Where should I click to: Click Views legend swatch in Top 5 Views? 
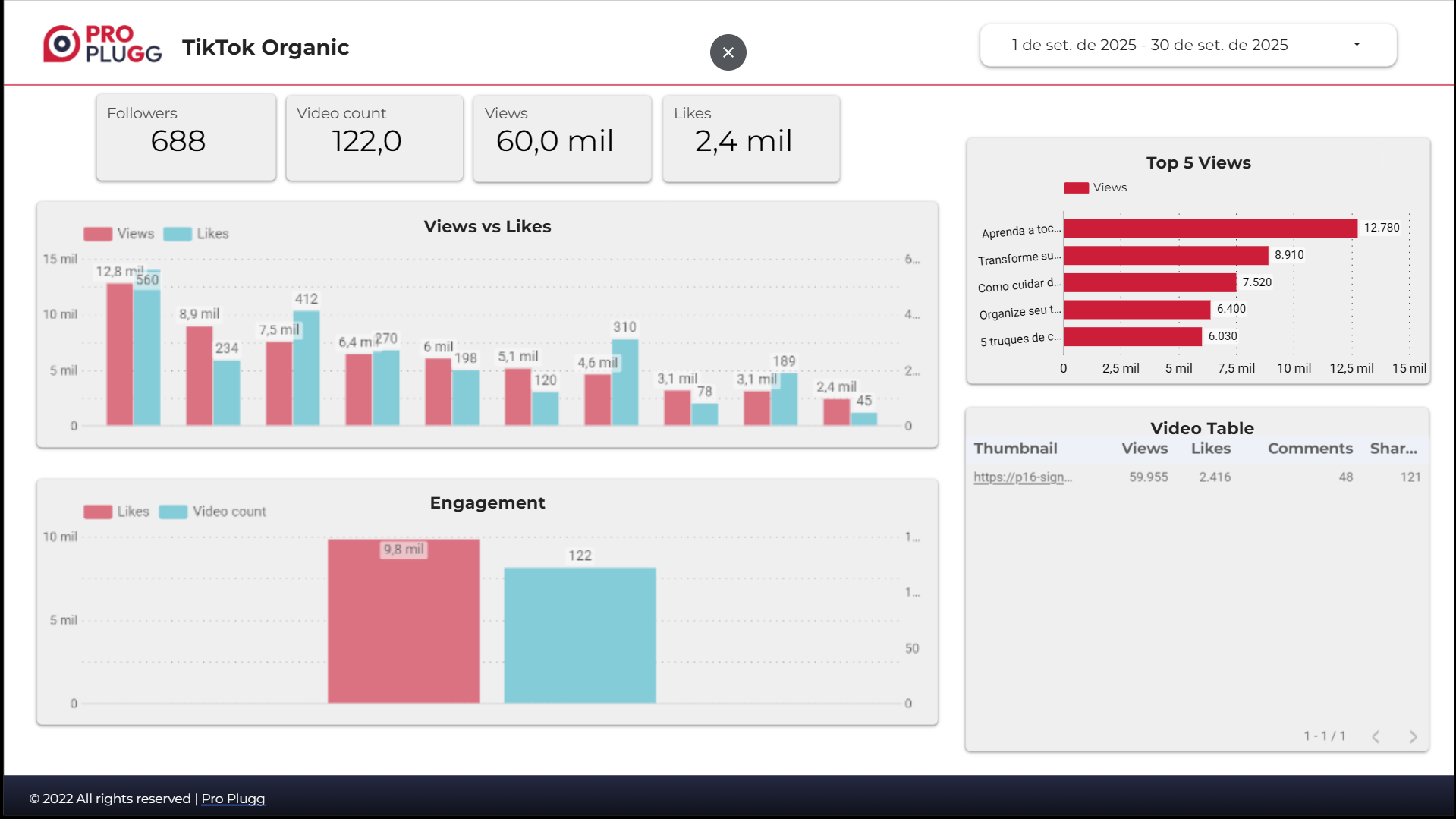tap(1076, 187)
